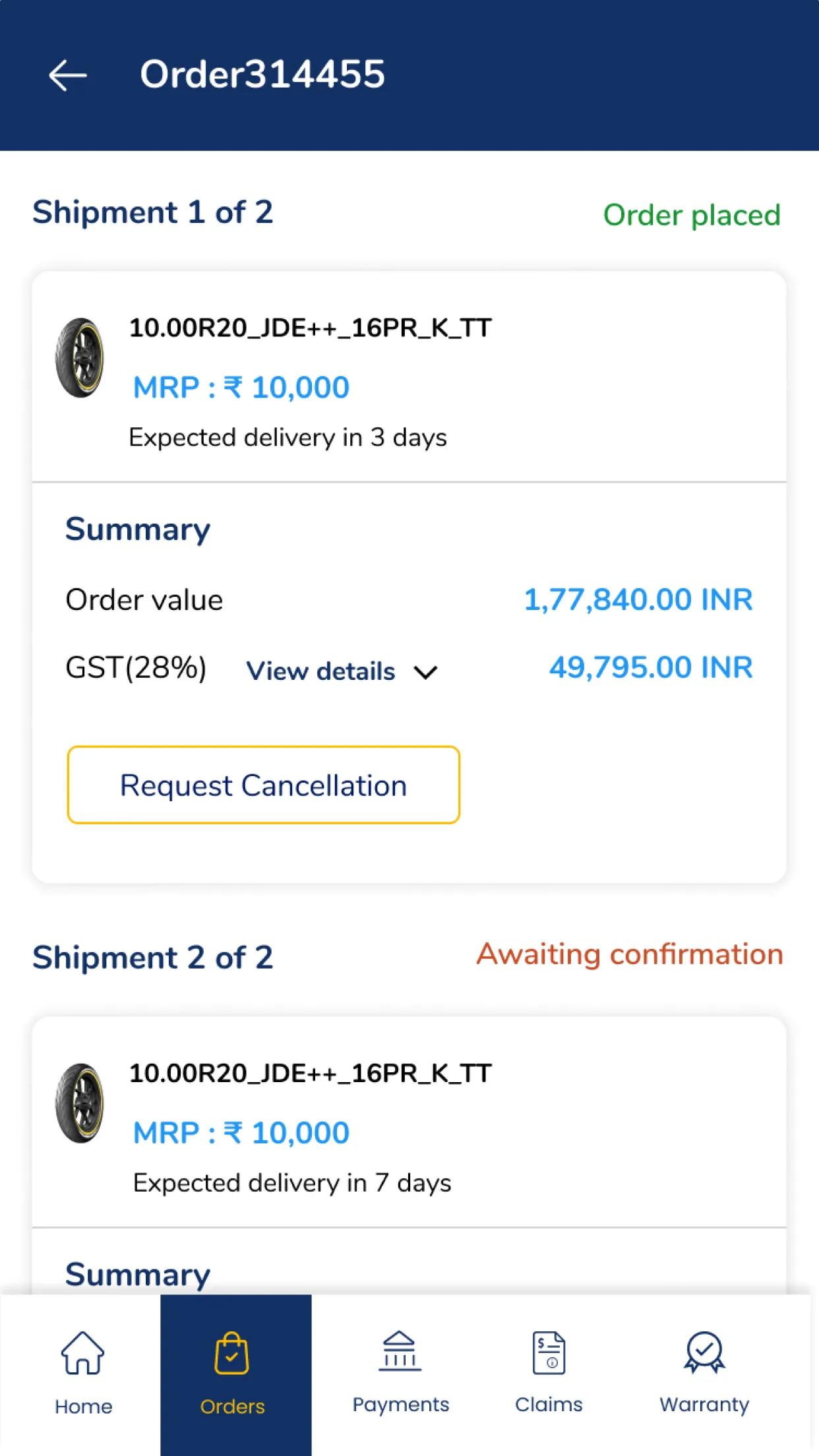Image resolution: width=819 pixels, height=1456 pixels.
Task: Tap the tyre image in Shipment 2
Action: pyautogui.click(x=80, y=1103)
